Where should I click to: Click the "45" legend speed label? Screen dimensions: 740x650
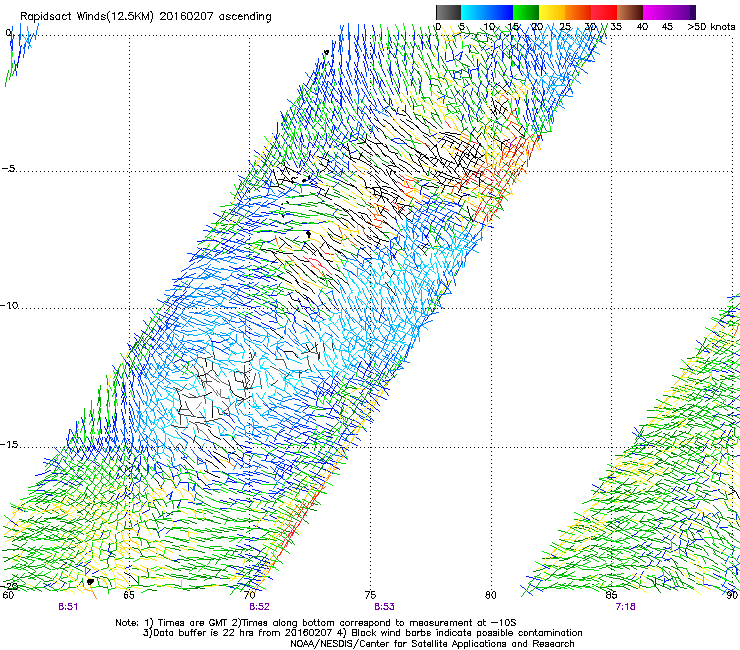667,27
